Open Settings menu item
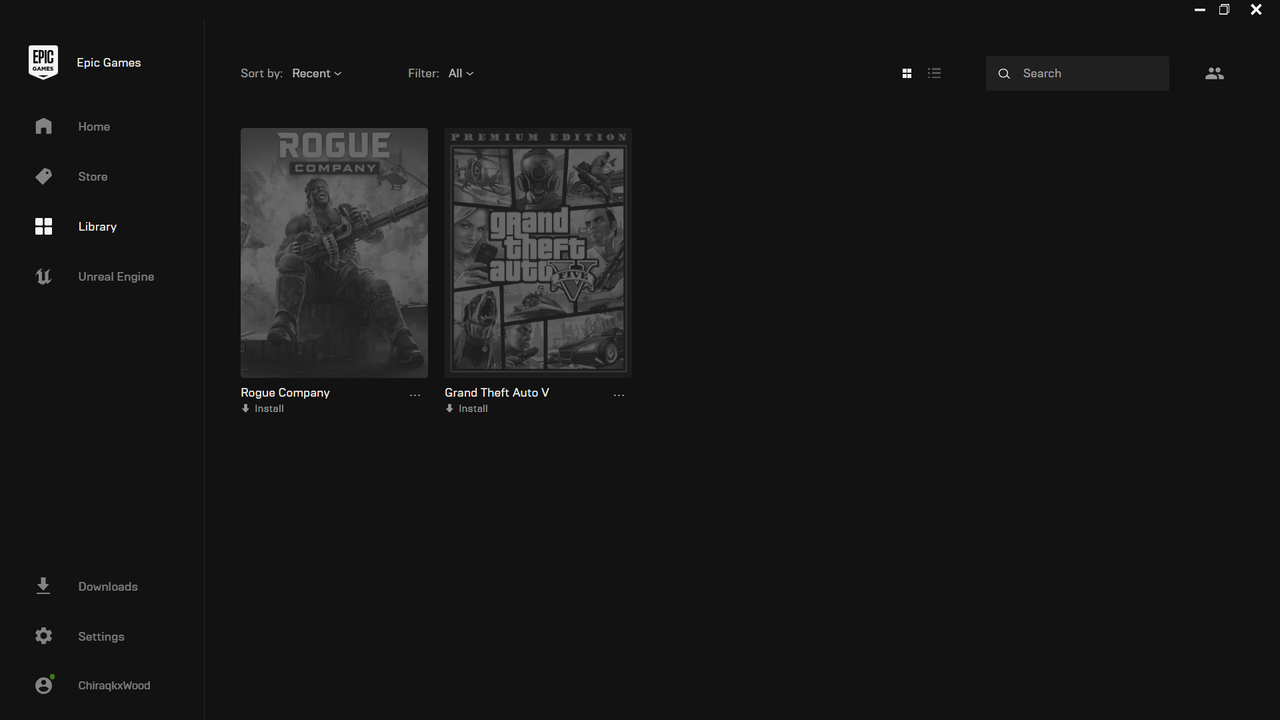1280x720 pixels. coord(102,636)
